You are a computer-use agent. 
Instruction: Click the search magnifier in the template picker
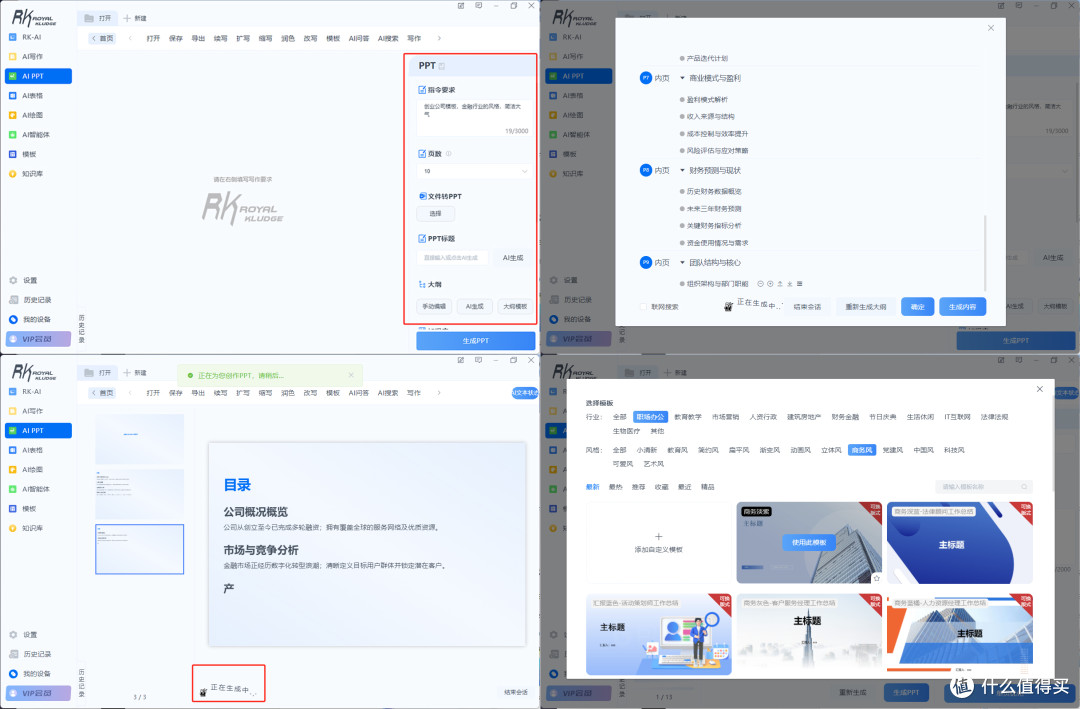(1024, 486)
